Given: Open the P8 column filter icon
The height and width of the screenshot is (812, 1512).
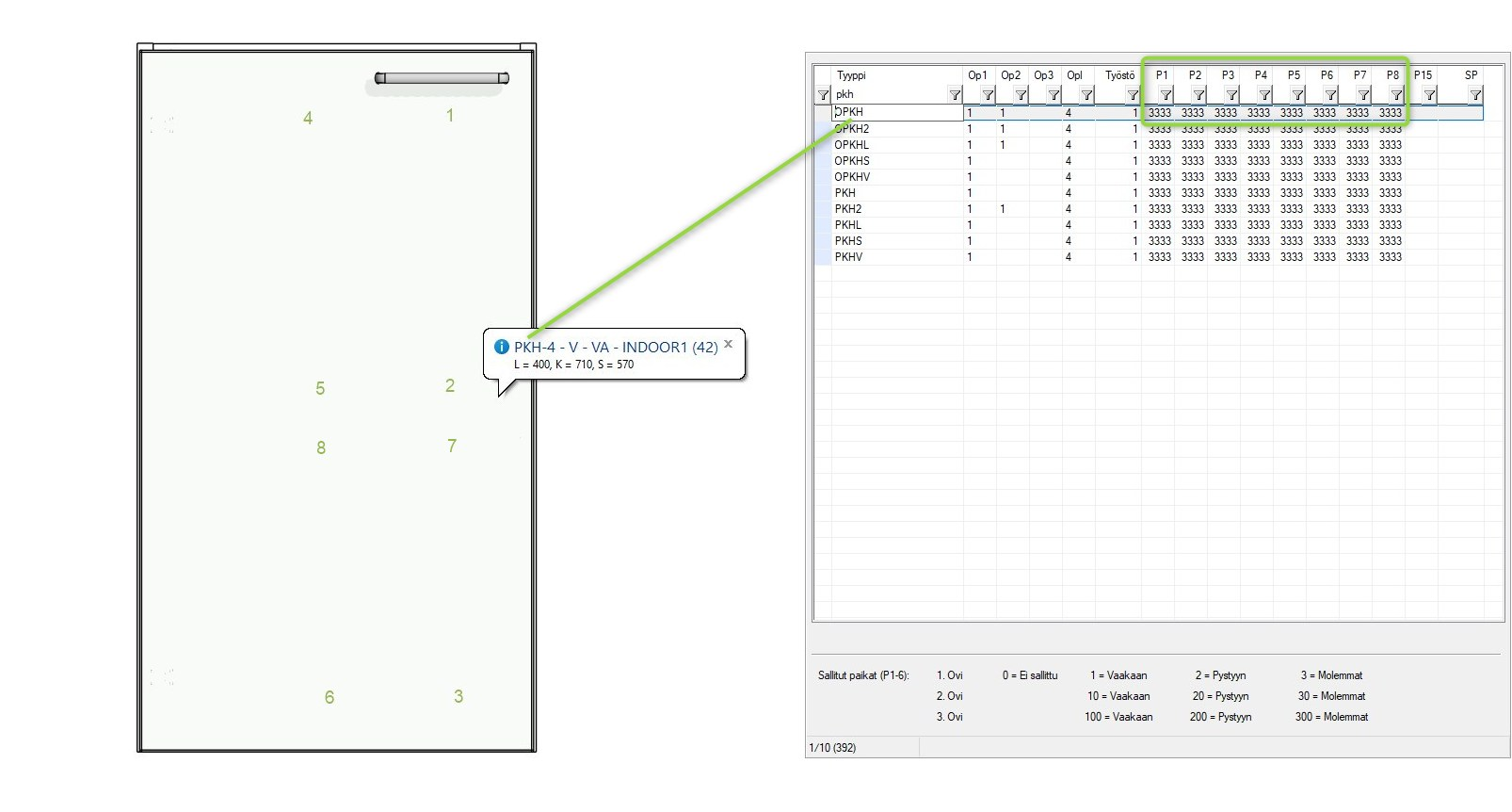Looking at the screenshot, I should tap(1396, 95).
